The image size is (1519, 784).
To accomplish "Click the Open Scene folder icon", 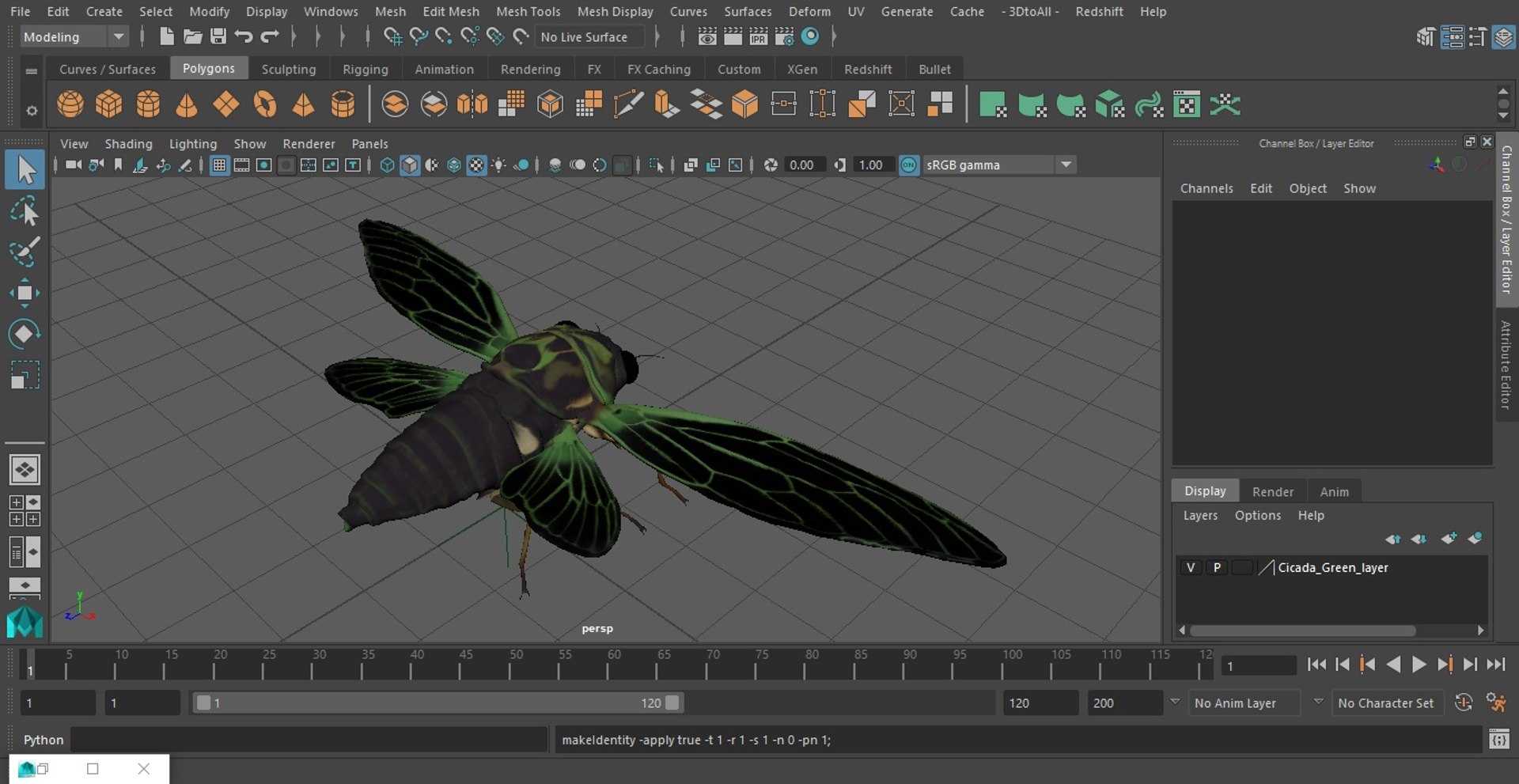I will pyautogui.click(x=192, y=36).
